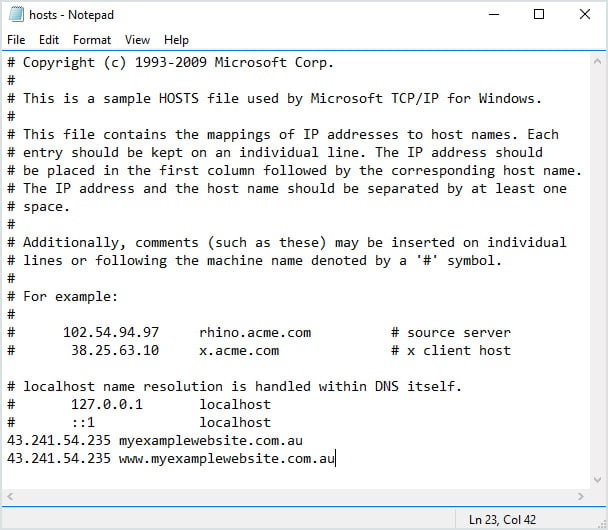Click the Copyright Microsoft Corp. comment line
The image size is (608, 530).
pos(178,62)
